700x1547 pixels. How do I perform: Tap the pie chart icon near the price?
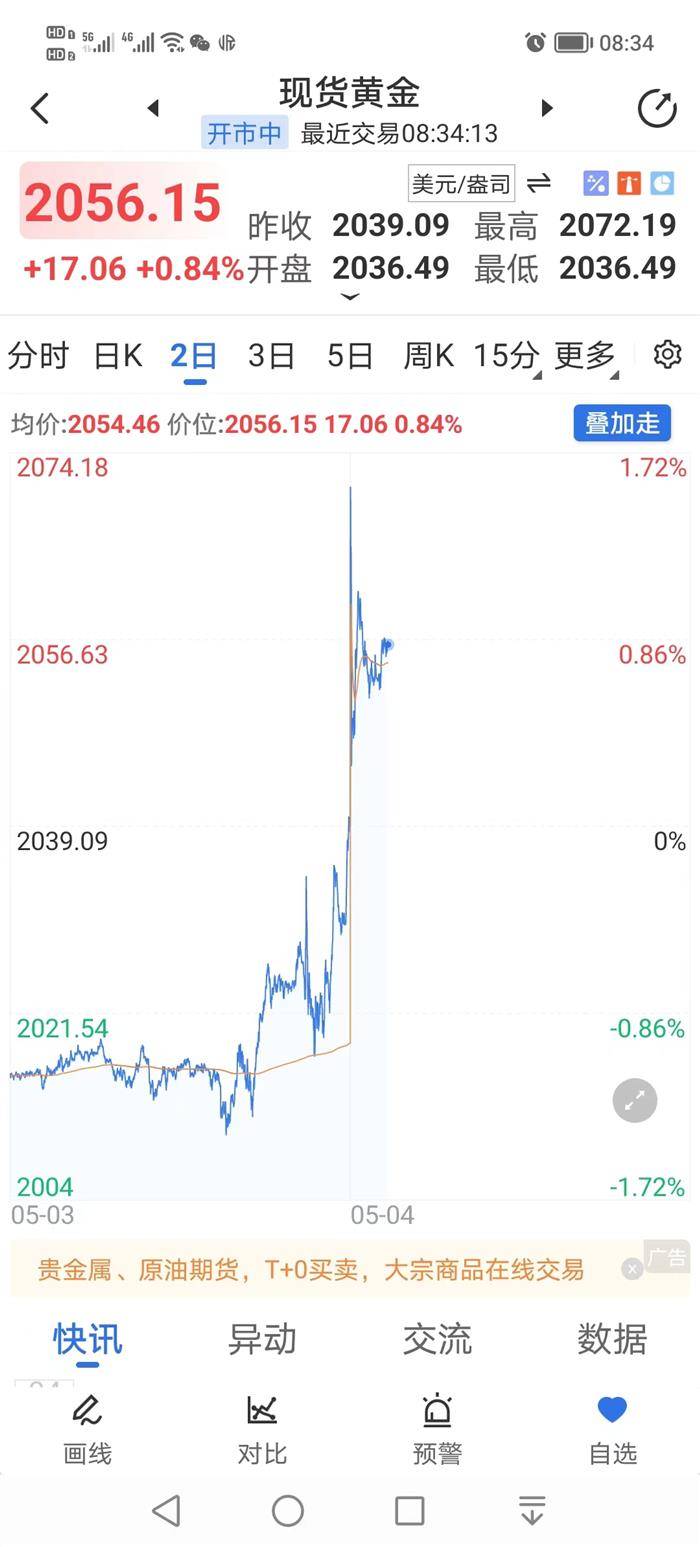(x=661, y=183)
